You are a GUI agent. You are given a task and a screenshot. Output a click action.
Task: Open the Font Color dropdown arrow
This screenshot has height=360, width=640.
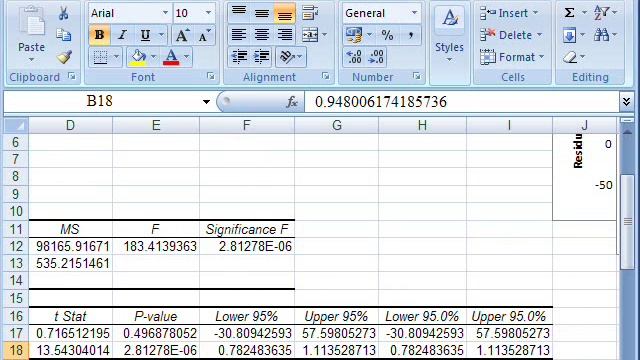[x=187, y=57]
